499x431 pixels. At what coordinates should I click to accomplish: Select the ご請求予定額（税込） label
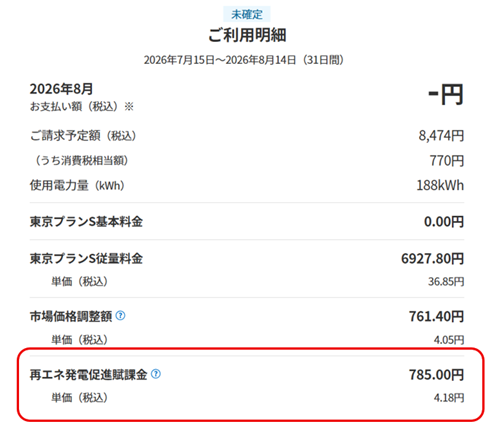click(x=83, y=136)
